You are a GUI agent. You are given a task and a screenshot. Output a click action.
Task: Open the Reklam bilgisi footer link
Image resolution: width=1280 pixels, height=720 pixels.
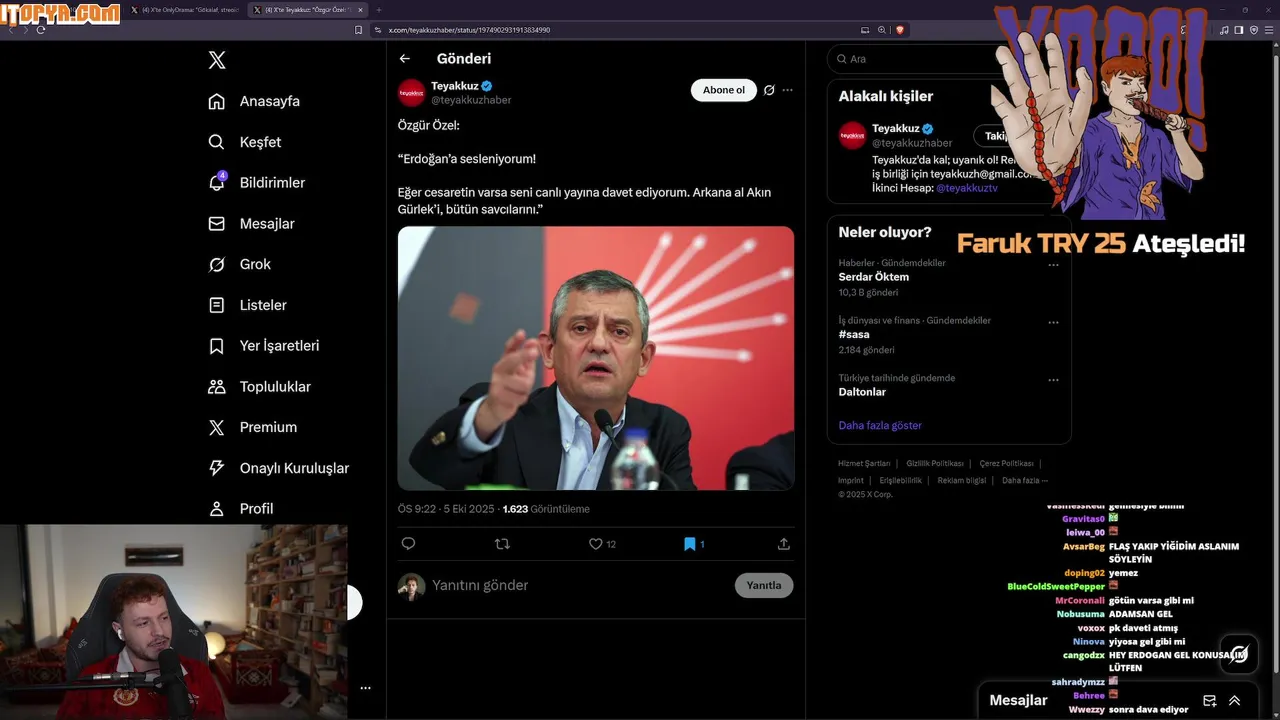tap(962, 480)
